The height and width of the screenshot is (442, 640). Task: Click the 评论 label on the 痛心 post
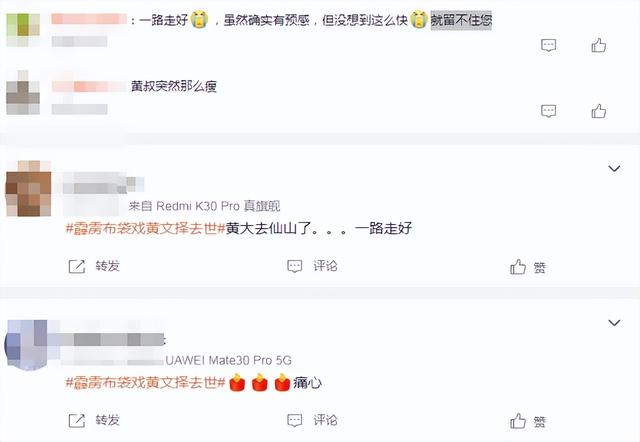(x=325, y=420)
